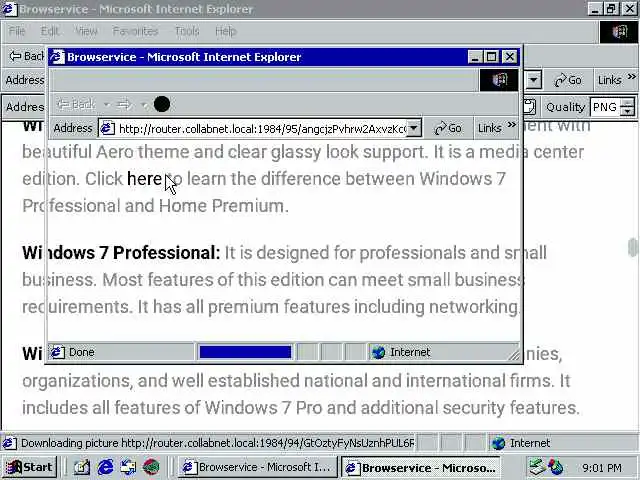
Task: Open the Help menu in background window
Action: (x=226, y=31)
